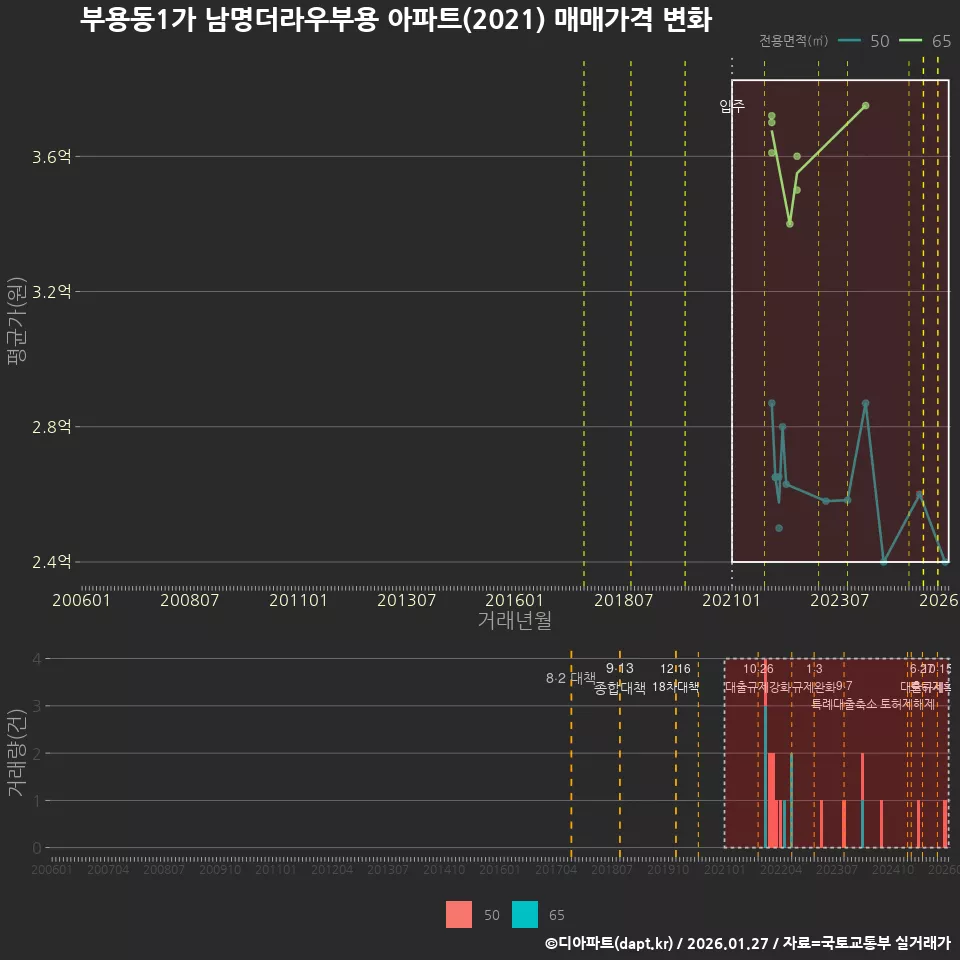Click the highest 65㎡ line point at far right

[866, 106]
